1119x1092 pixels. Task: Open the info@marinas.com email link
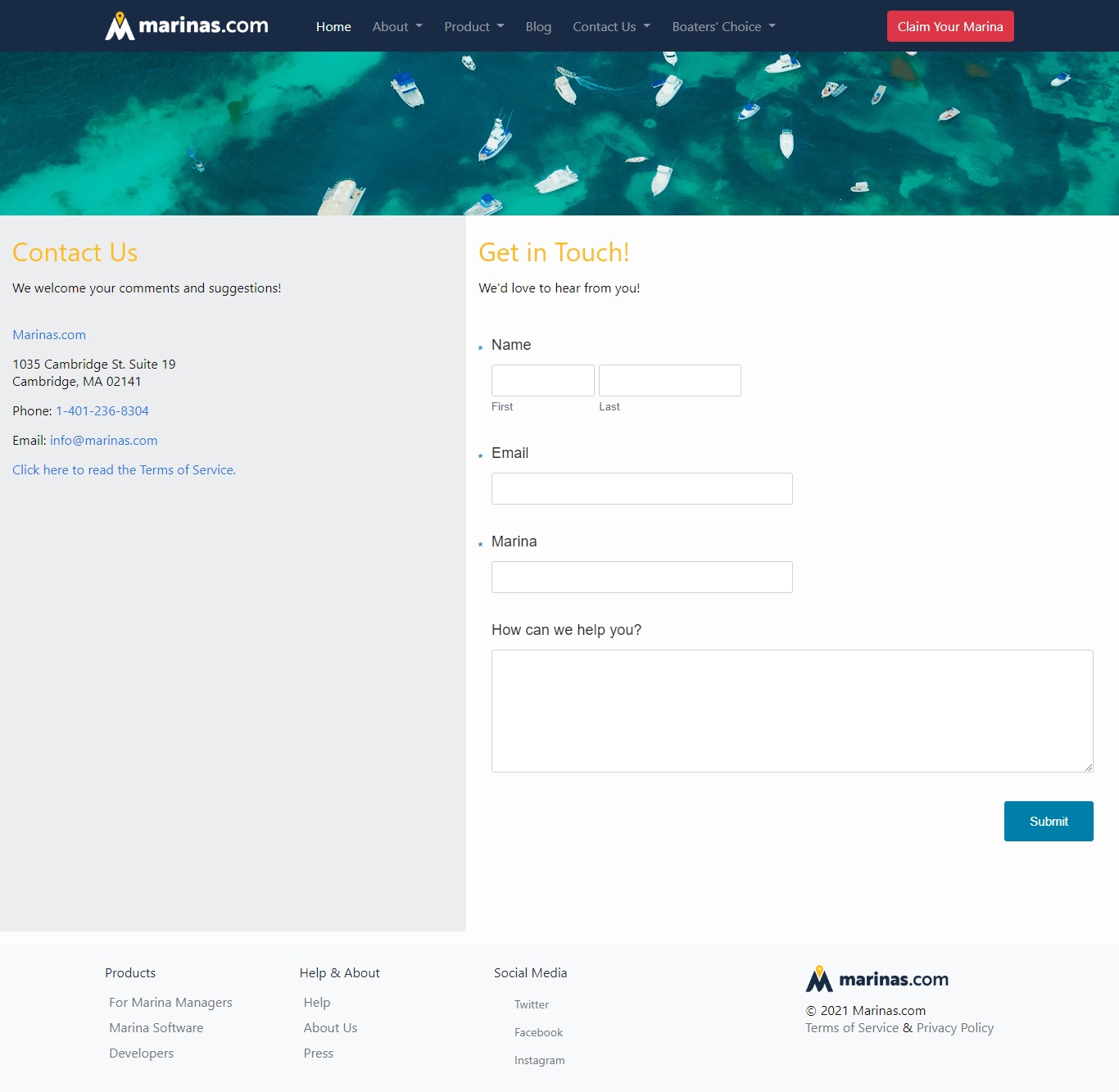tap(103, 440)
